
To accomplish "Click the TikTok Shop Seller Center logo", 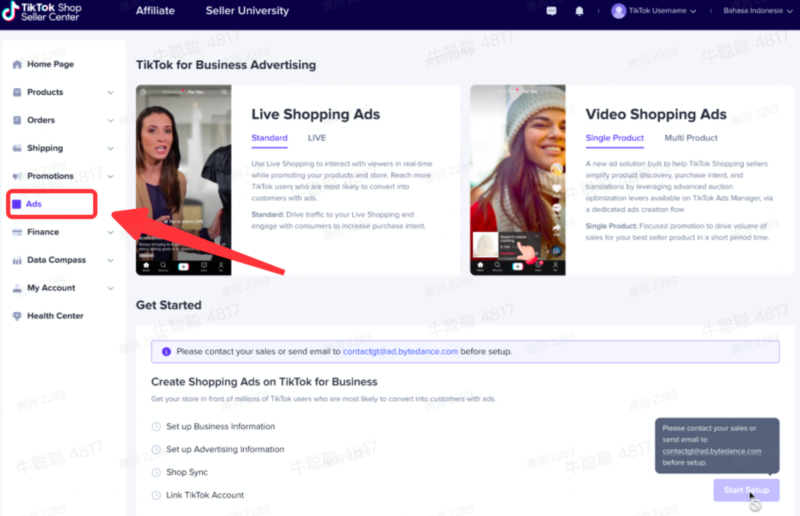I will click(x=42, y=11).
